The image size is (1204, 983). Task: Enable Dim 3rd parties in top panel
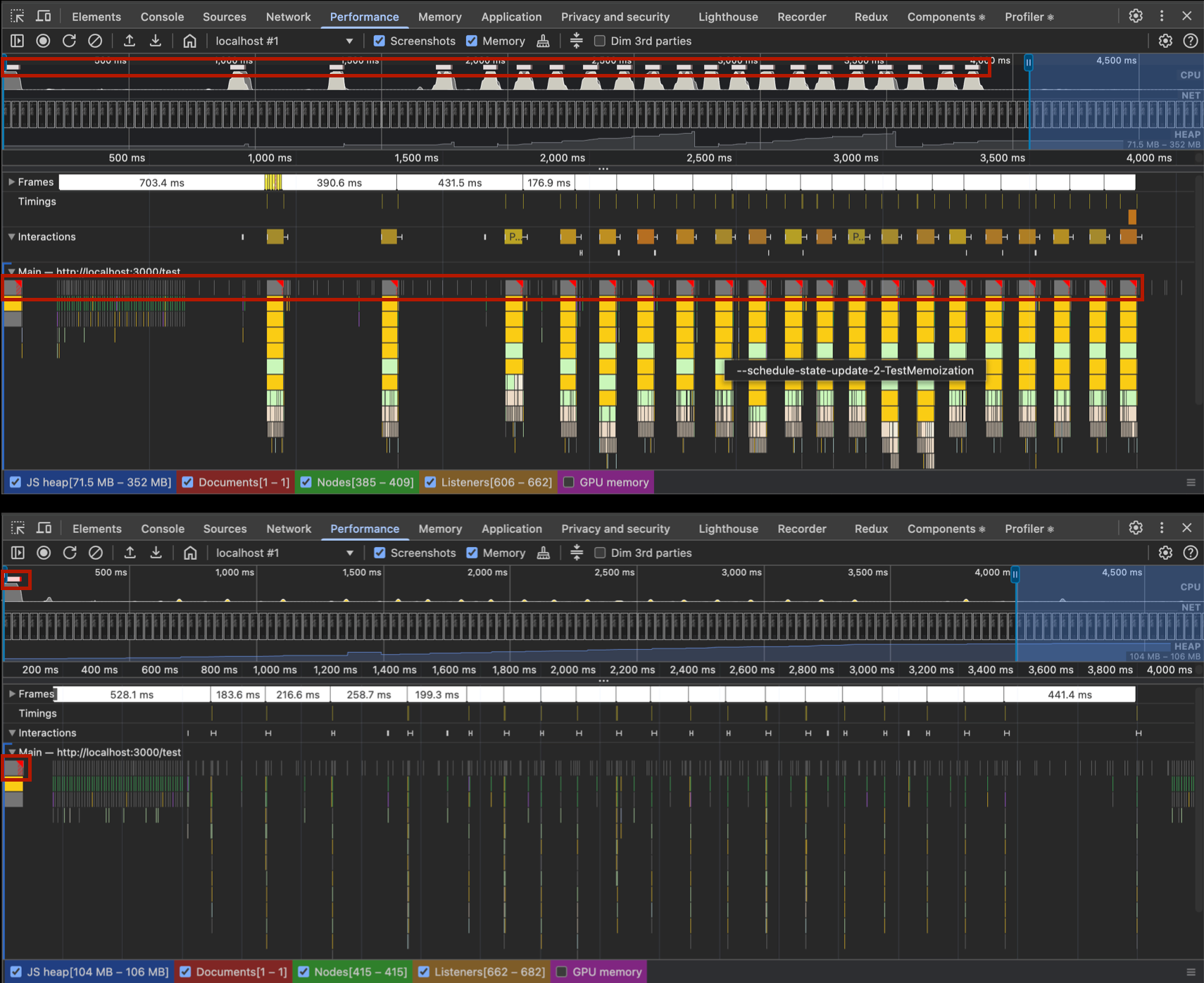(600, 41)
